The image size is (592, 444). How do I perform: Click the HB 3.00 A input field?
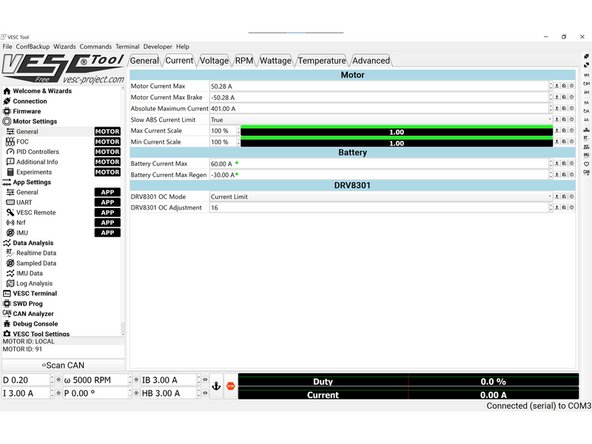pos(169,393)
